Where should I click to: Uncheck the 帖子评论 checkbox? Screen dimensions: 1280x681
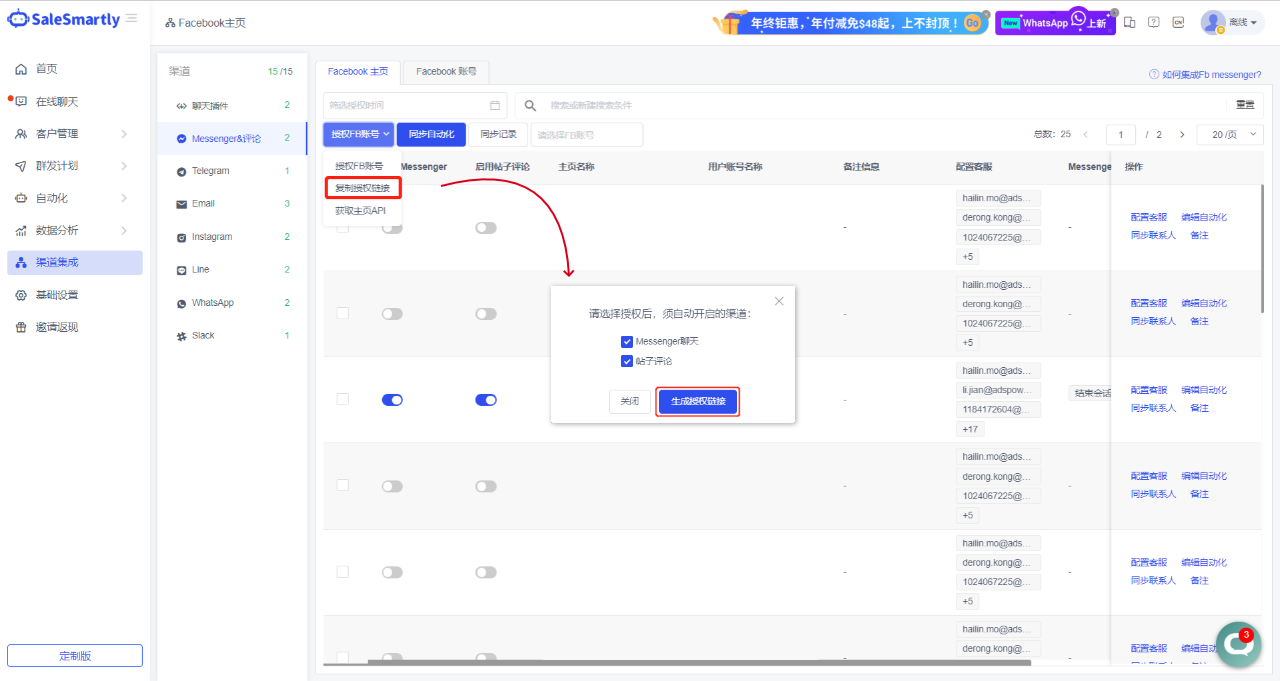coord(627,361)
